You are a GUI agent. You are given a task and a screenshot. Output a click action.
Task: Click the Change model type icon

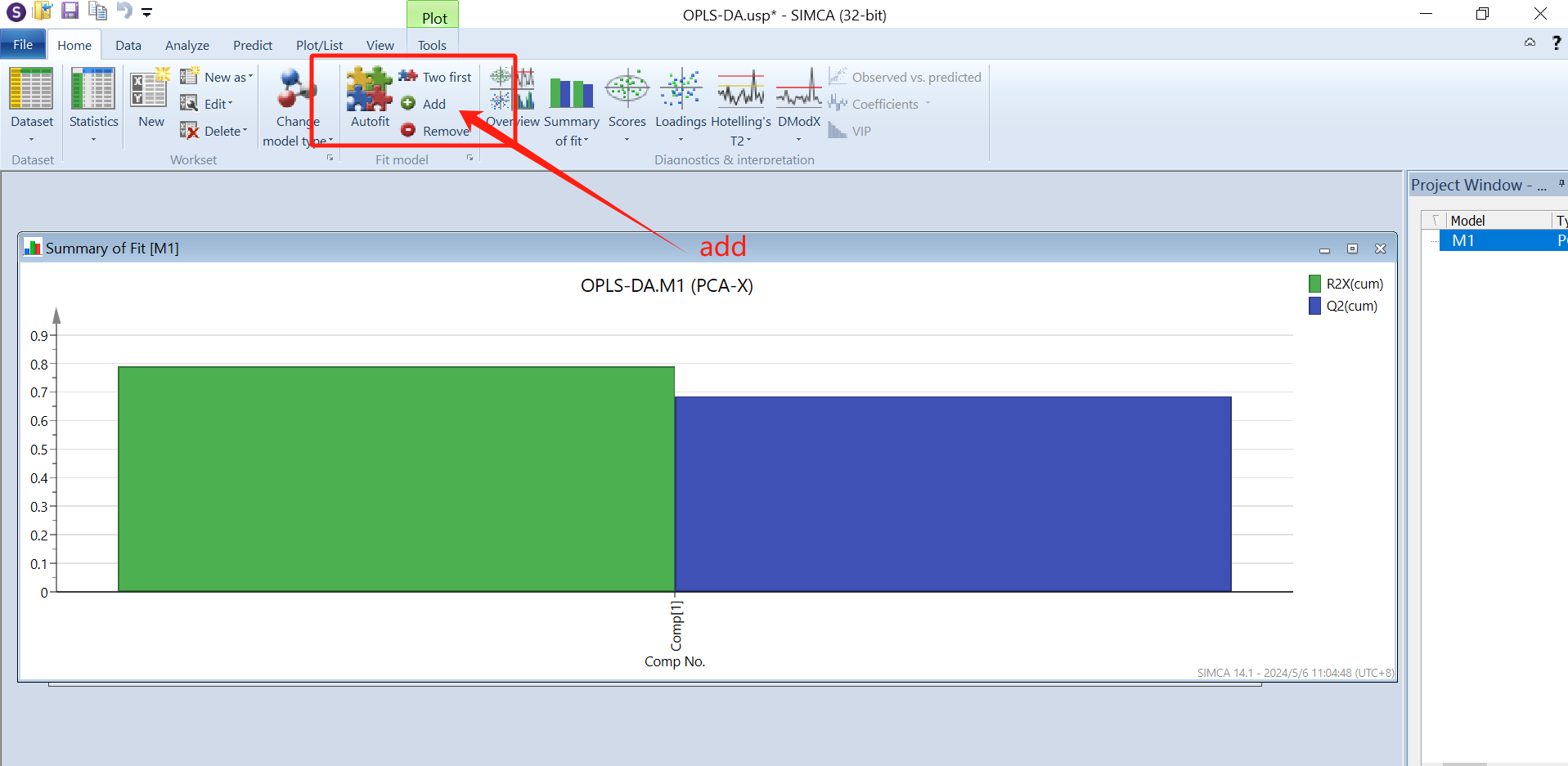[296, 89]
